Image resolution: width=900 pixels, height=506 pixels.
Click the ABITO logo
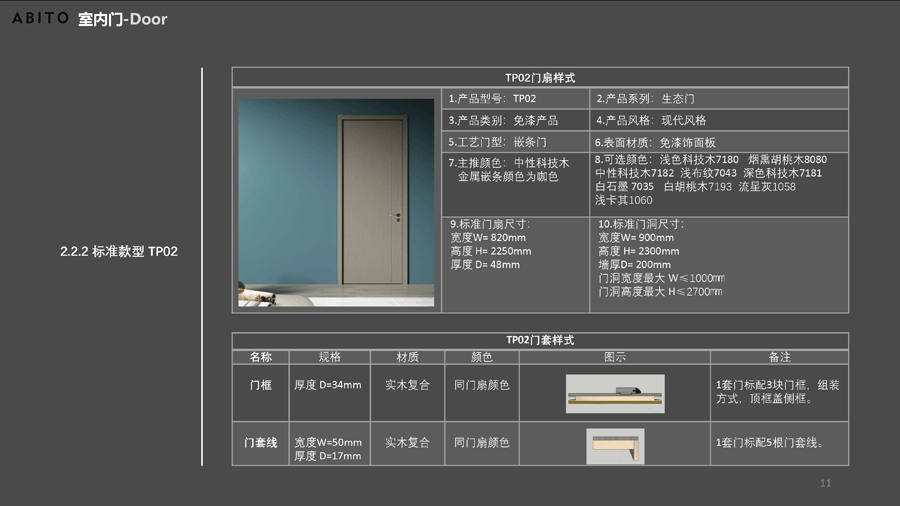click(x=40, y=18)
